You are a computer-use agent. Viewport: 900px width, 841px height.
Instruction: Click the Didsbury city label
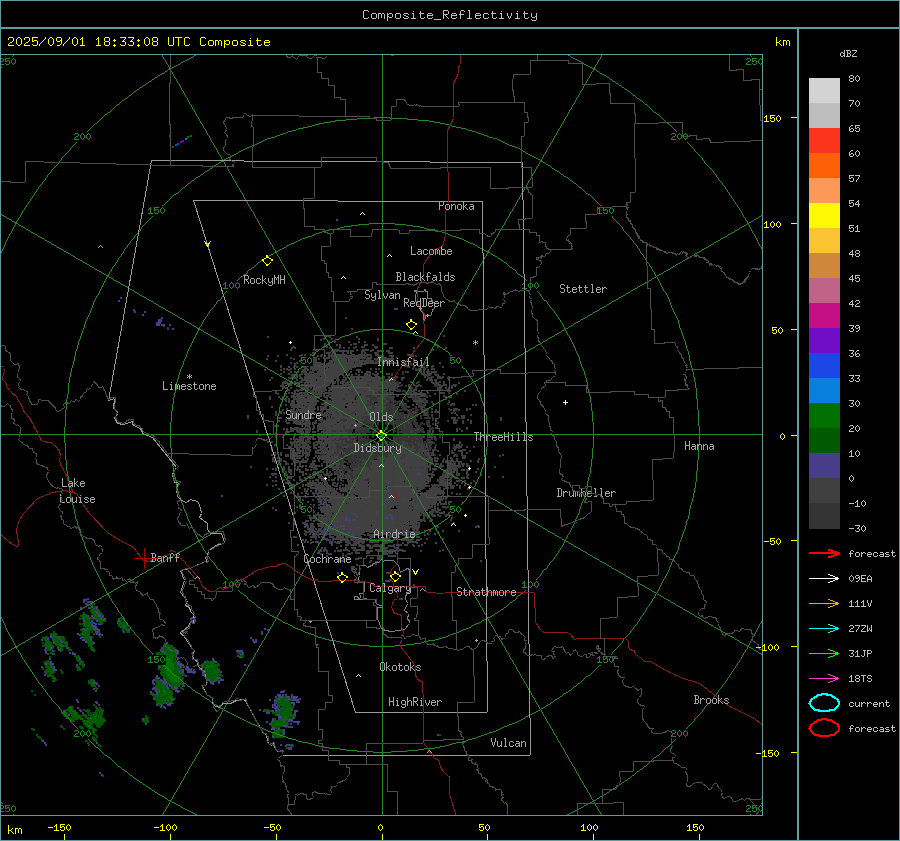pos(377,448)
